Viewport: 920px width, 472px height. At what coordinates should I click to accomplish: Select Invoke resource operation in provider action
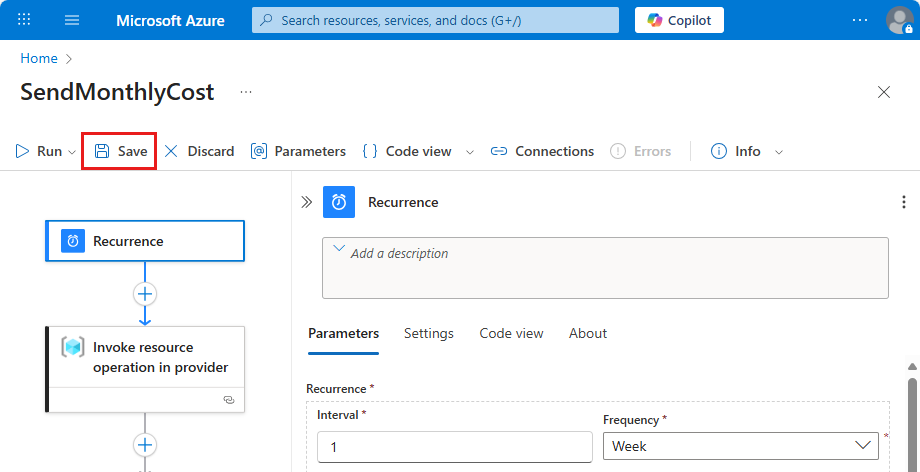tap(145, 369)
